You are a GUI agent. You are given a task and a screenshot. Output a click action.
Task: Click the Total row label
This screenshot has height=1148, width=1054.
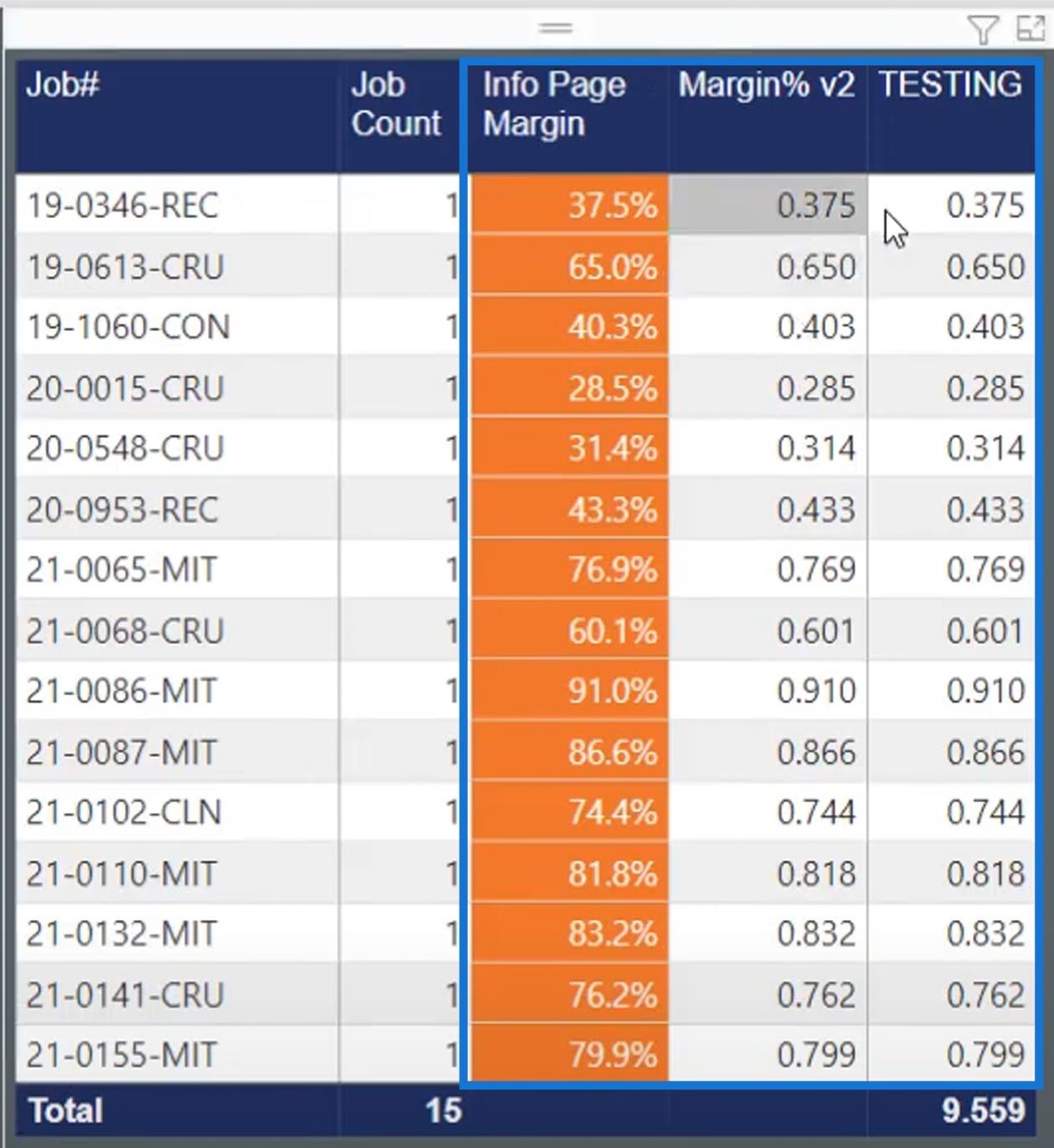65,1110
